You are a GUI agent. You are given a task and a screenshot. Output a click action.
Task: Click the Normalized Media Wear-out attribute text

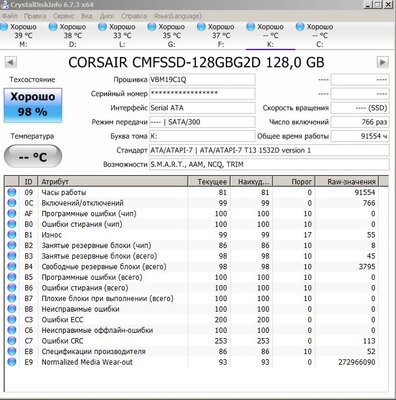pyautogui.click(x=87, y=362)
